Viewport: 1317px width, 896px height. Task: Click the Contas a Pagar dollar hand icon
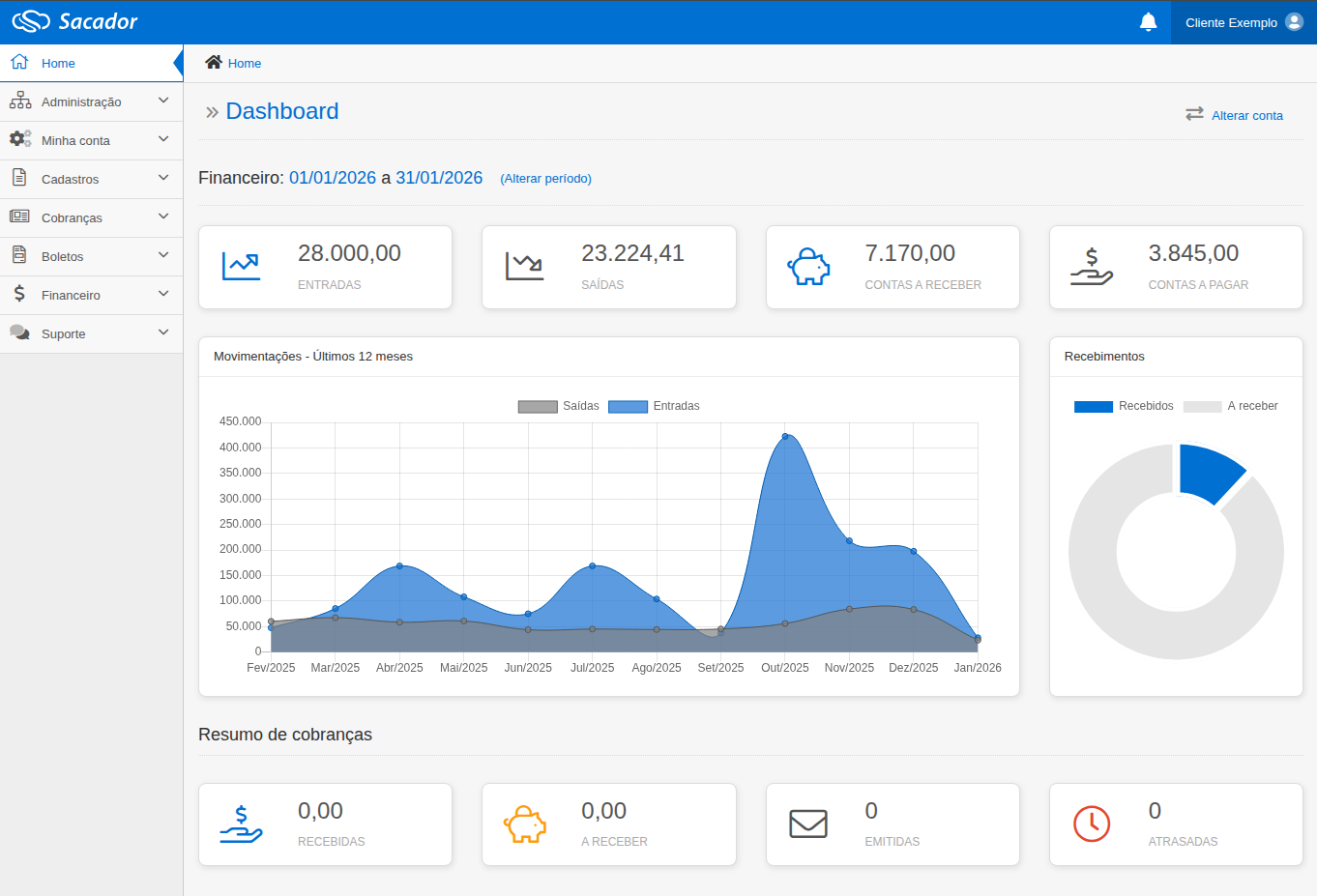[x=1091, y=269]
